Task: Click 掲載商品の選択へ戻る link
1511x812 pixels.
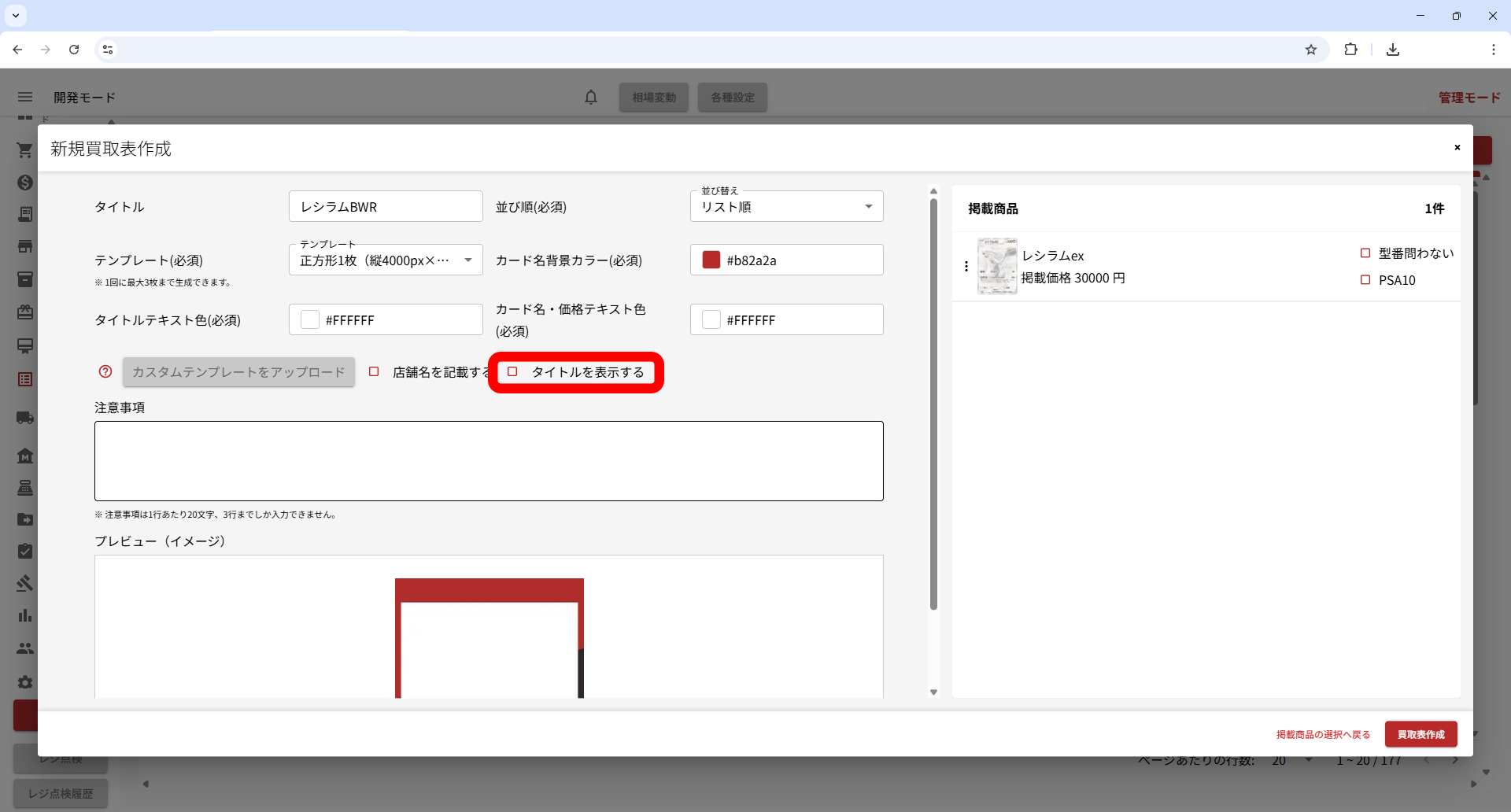Action: tap(1323, 734)
